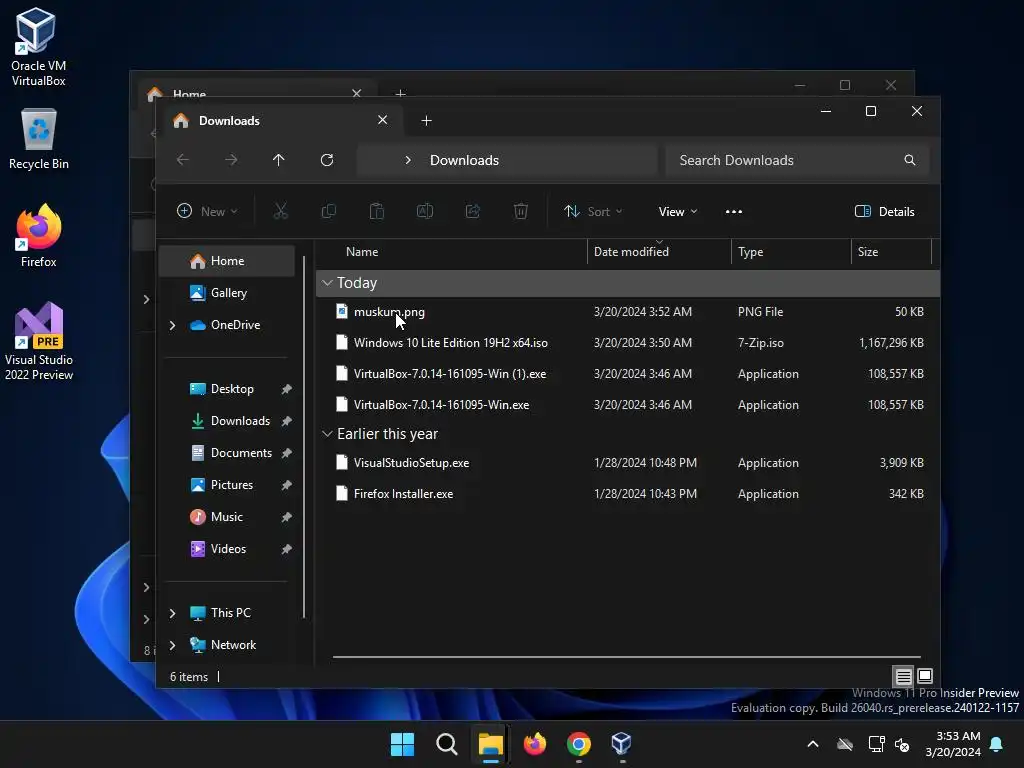Toggle the Details pane
The height and width of the screenshot is (768, 1024).
pos(885,212)
